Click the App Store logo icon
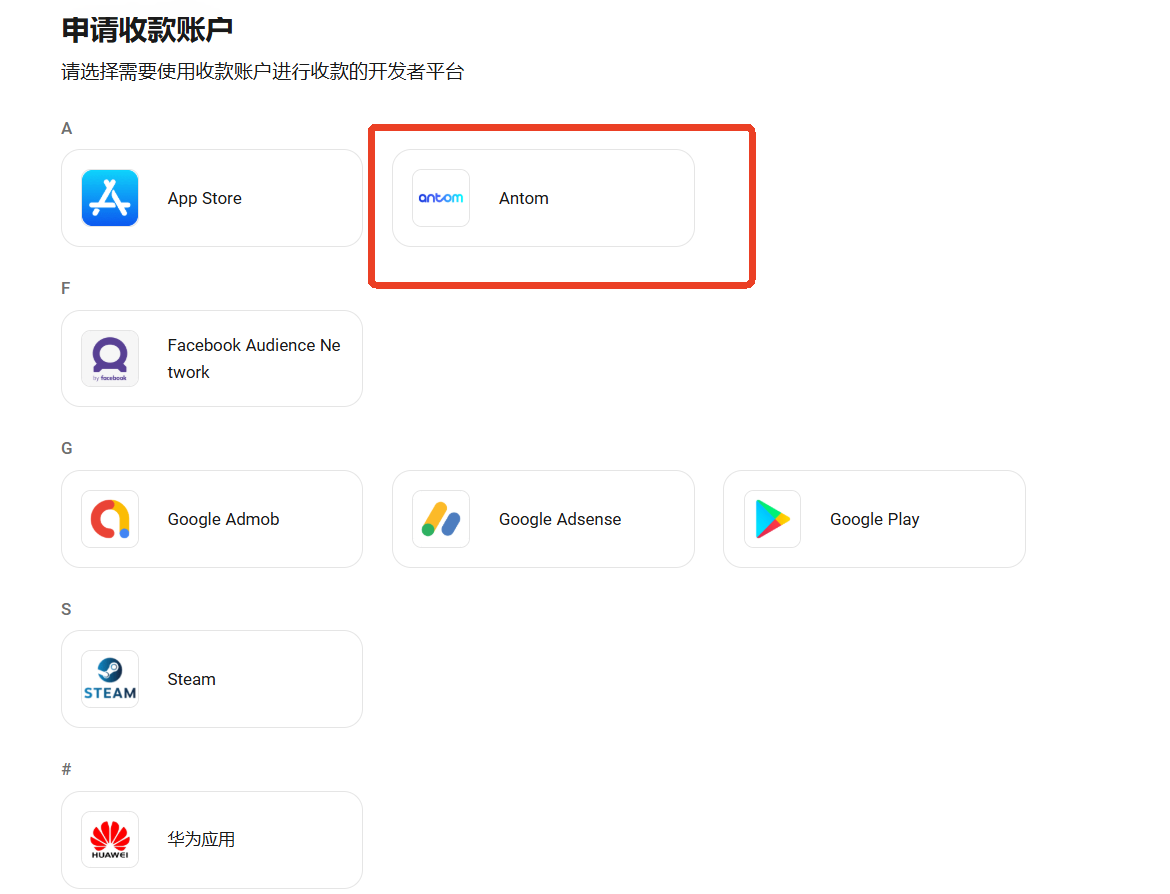 (110, 198)
